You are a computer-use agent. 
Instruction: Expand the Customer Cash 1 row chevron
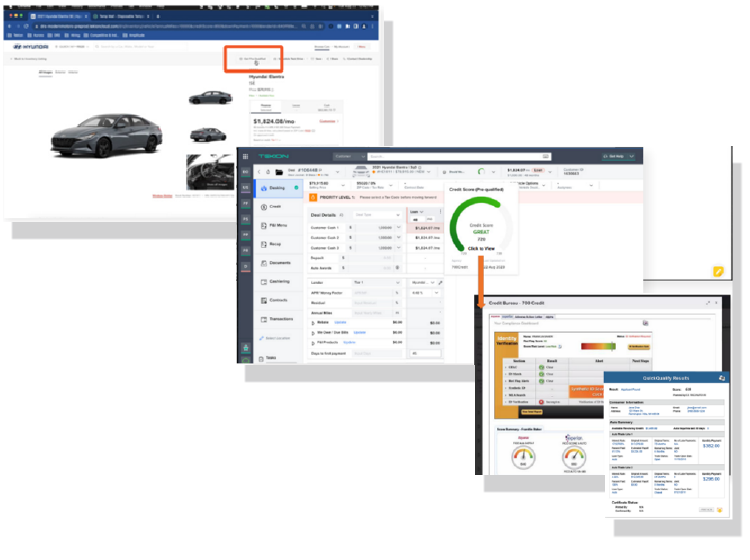(398, 228)
